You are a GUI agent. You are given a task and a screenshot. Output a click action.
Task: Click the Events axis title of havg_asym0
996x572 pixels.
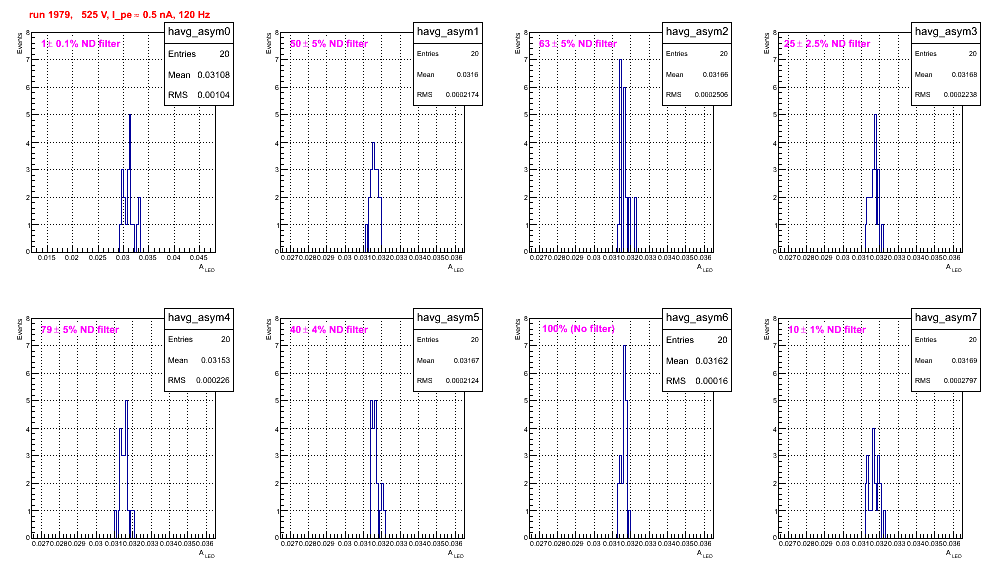click(x=19, y=43)
